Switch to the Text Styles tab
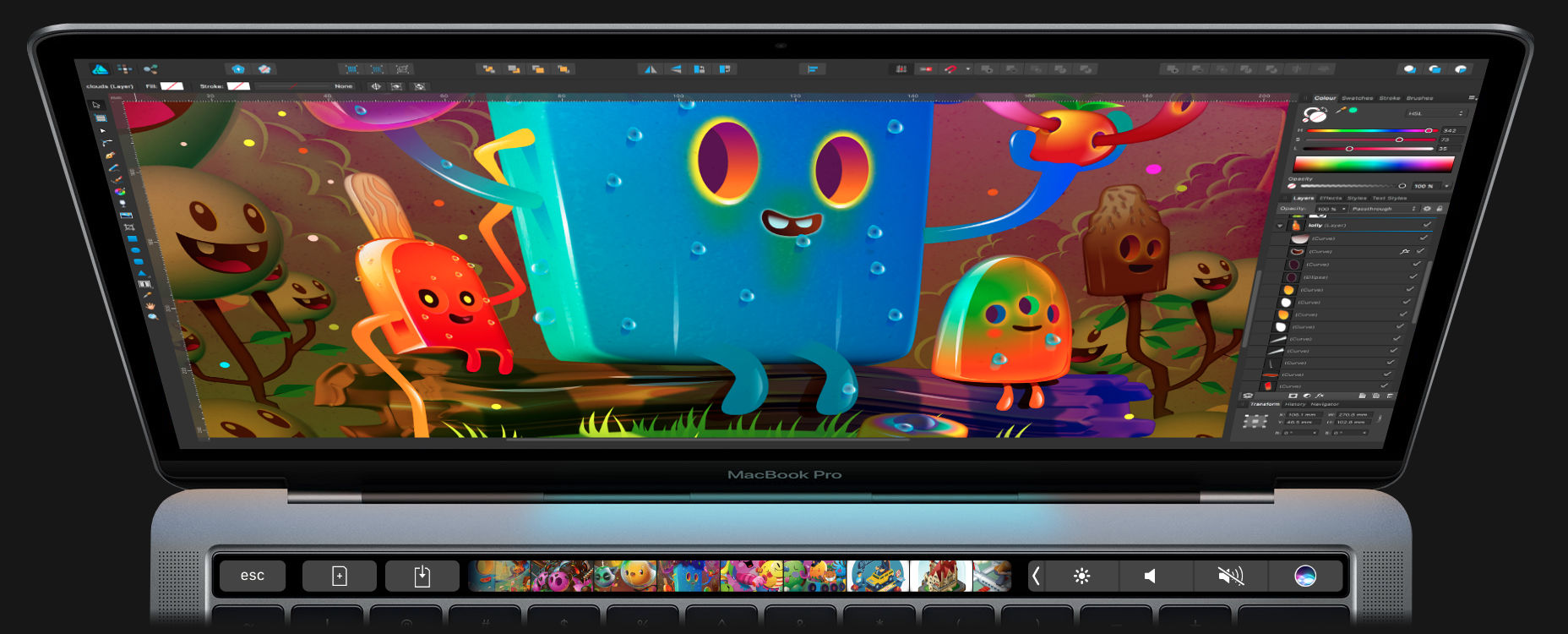The image size is (1568, 634). click(x=1390, y=198)
